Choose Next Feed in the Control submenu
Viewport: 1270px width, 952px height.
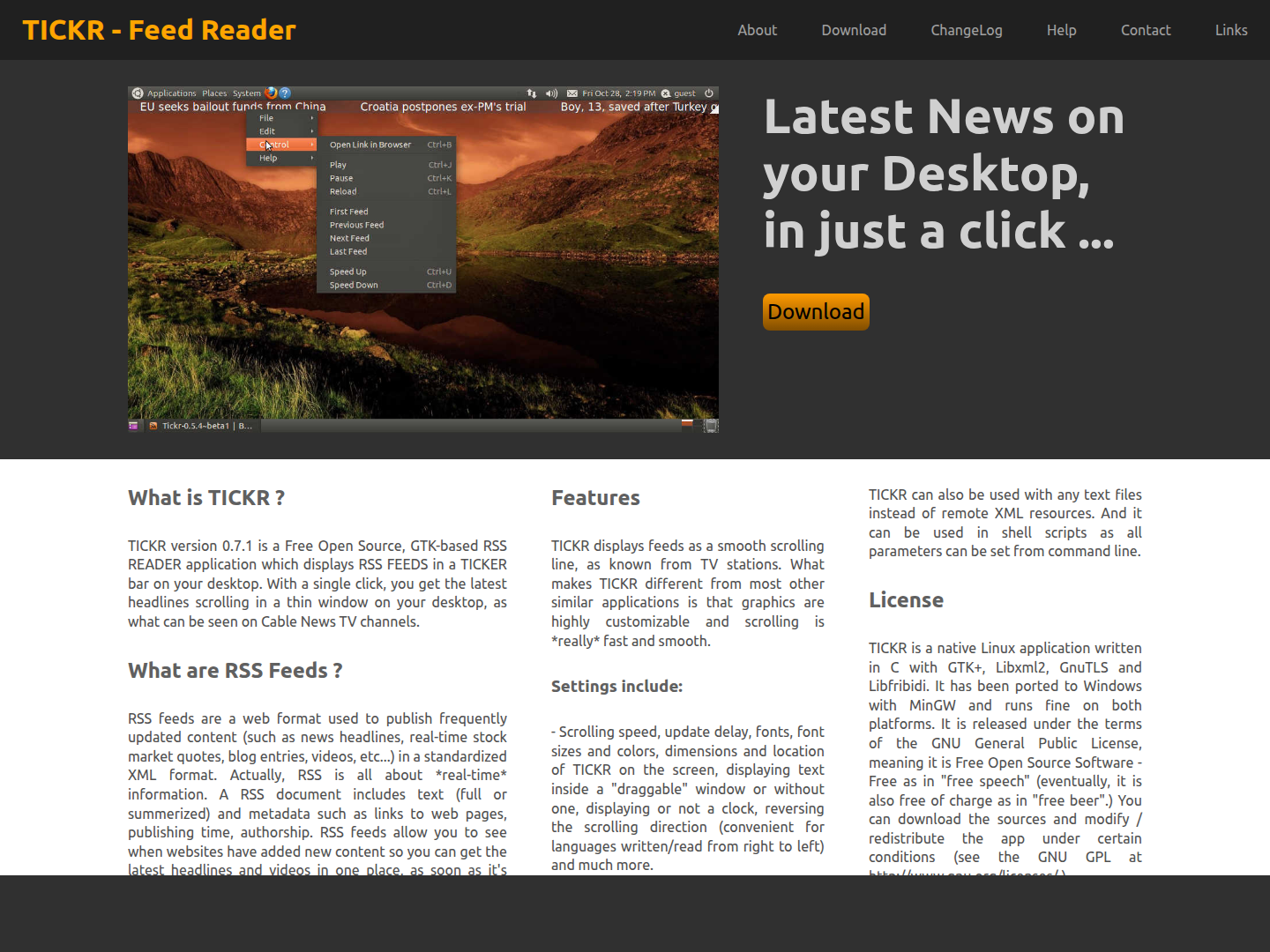point(386,238)
